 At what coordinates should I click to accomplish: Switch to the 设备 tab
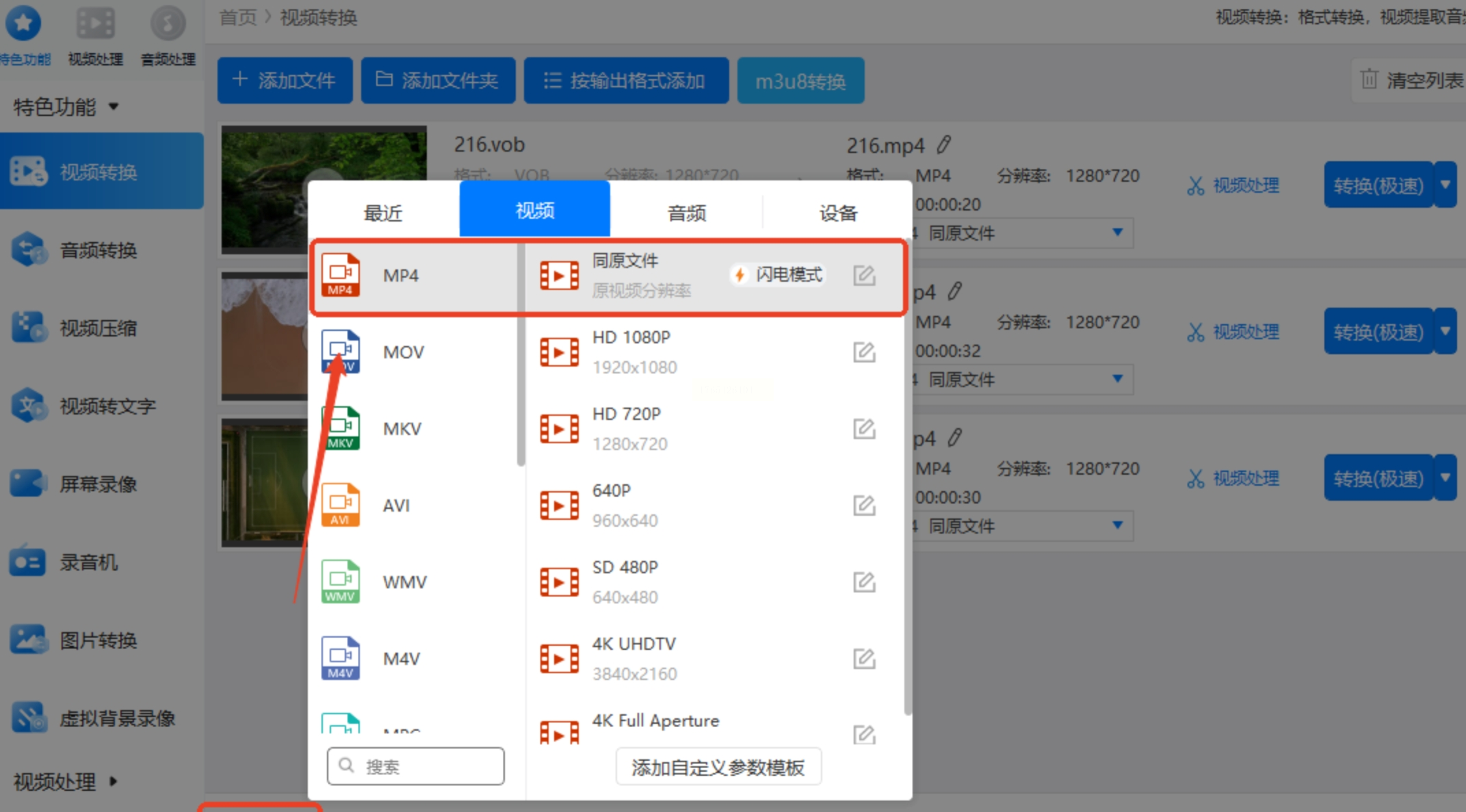(837, 213)
